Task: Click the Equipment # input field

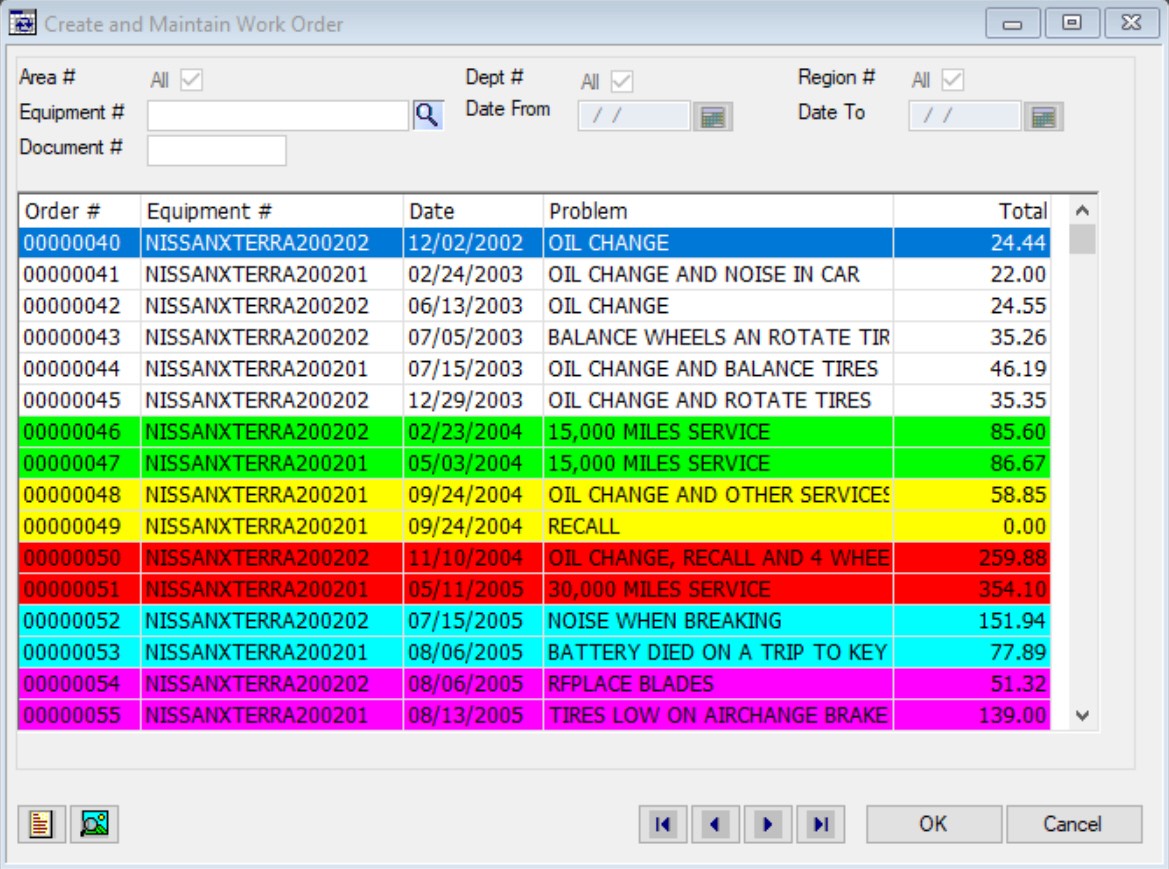Action: click(278, 116)
